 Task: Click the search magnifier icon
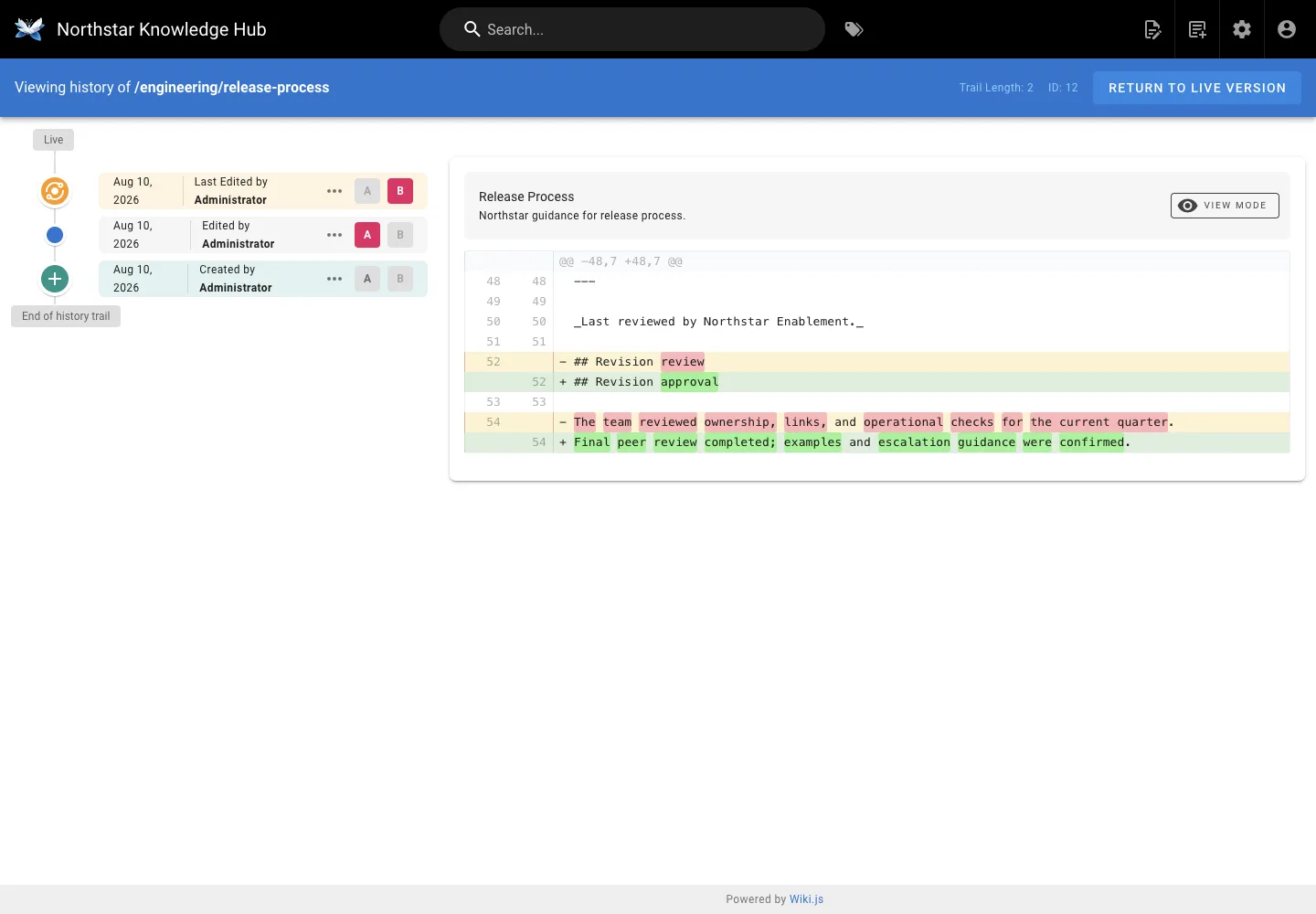click(472, 29)
